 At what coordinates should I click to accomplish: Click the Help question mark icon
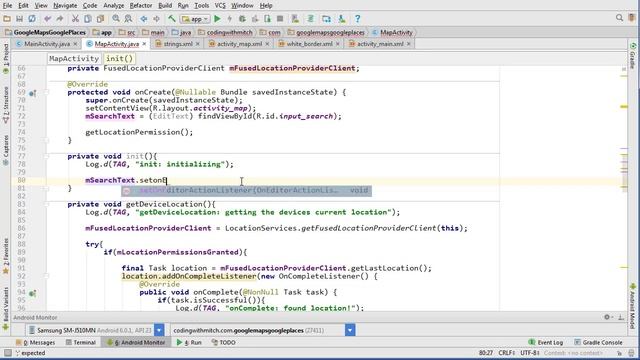coord(358,19)
